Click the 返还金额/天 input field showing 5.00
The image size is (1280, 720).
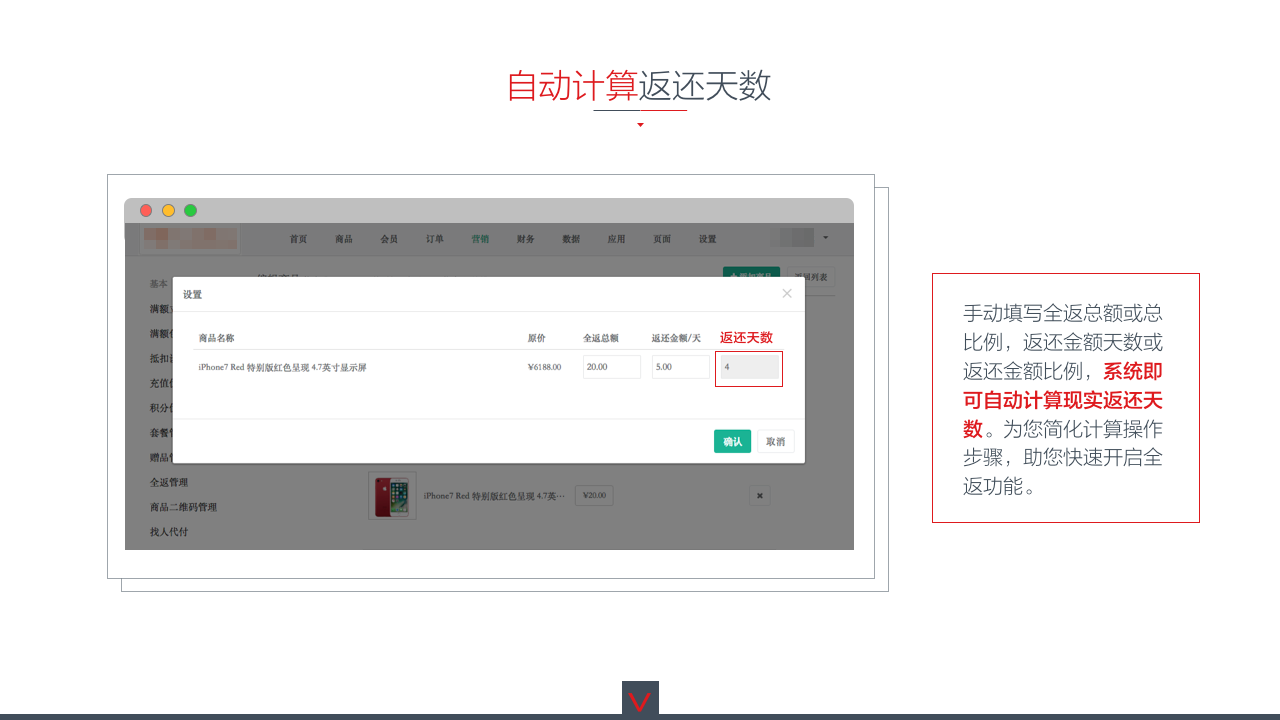[680, 367]
